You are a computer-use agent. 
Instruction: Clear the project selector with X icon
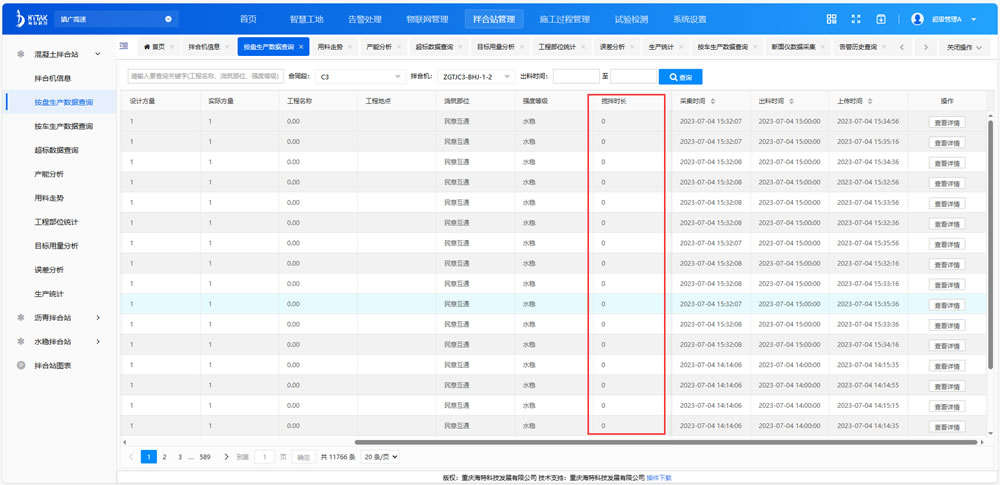(x=168, y=19)
